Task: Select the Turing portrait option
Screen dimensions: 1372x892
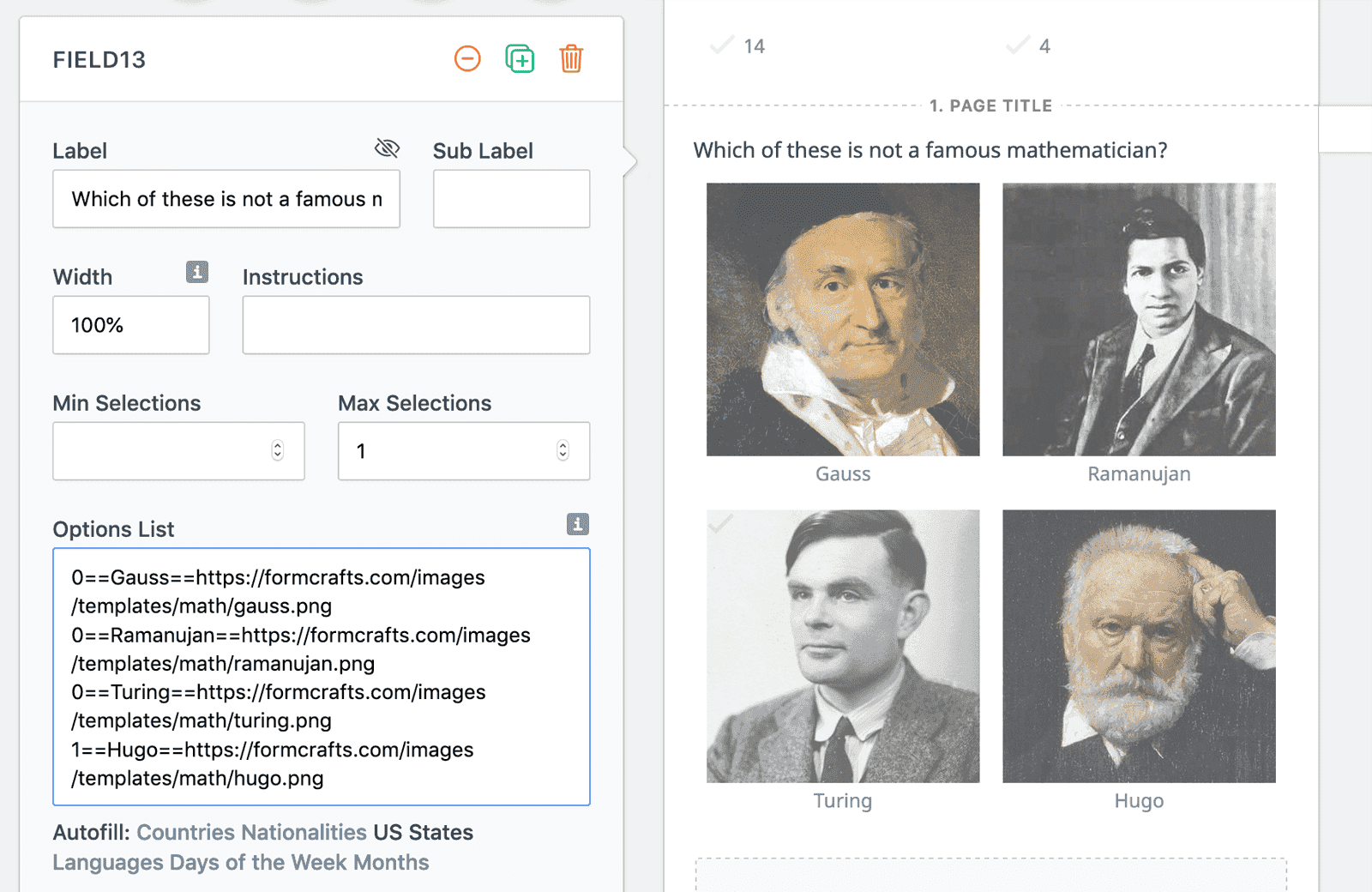Action: [843, 646]
